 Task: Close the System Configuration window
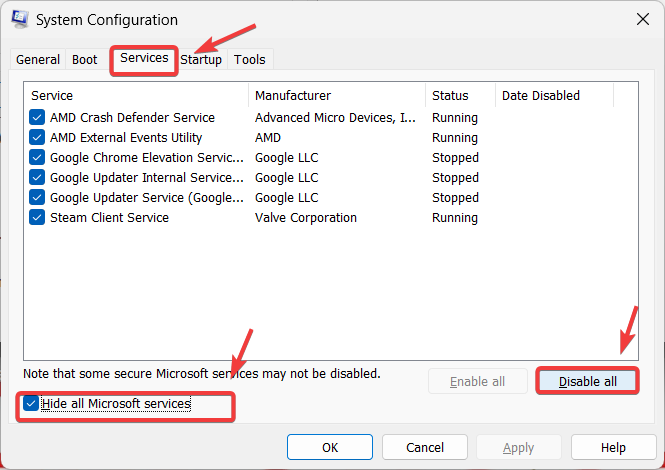click(641, 19)
